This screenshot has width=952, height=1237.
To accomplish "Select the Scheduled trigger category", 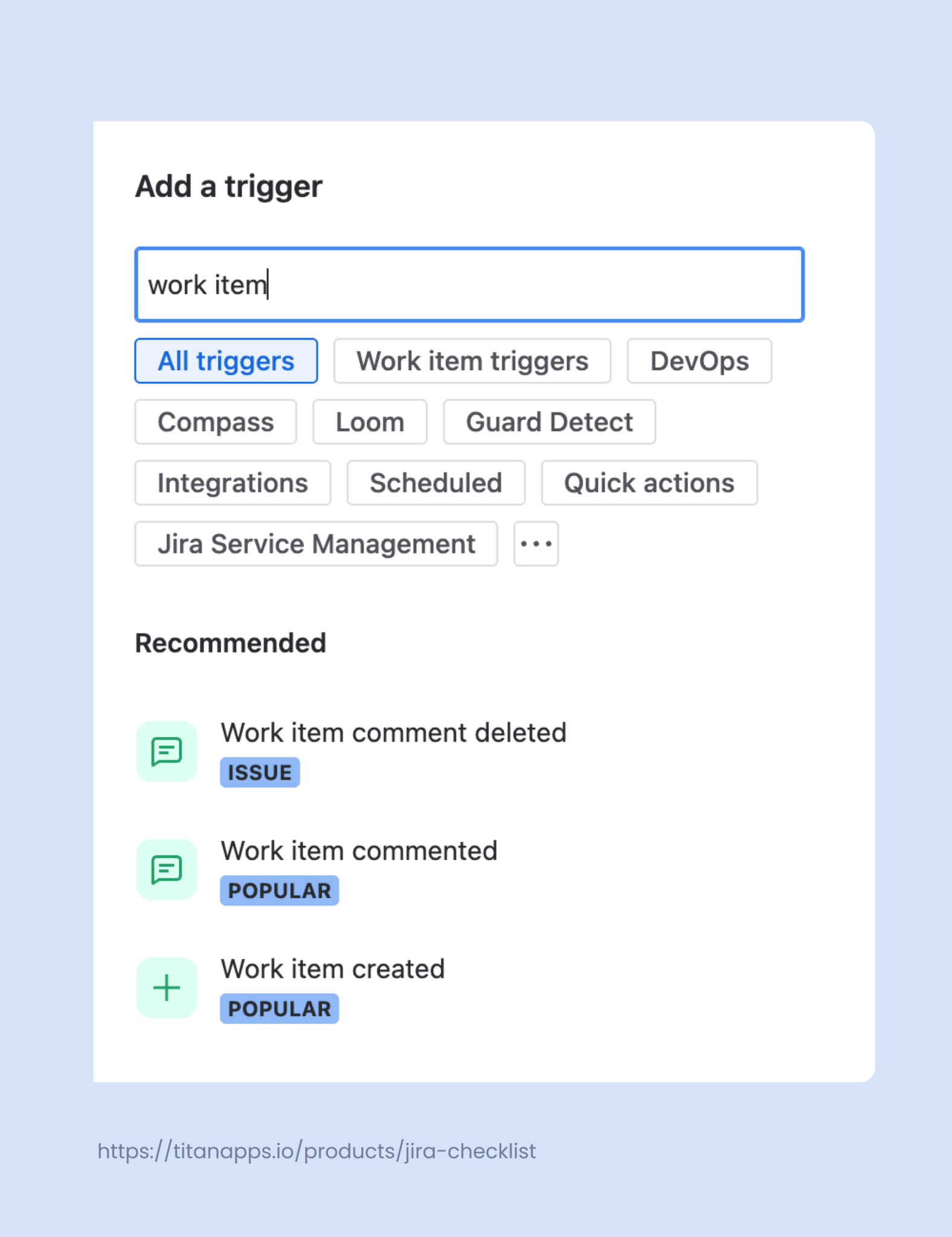I will [x=436, y=483].
